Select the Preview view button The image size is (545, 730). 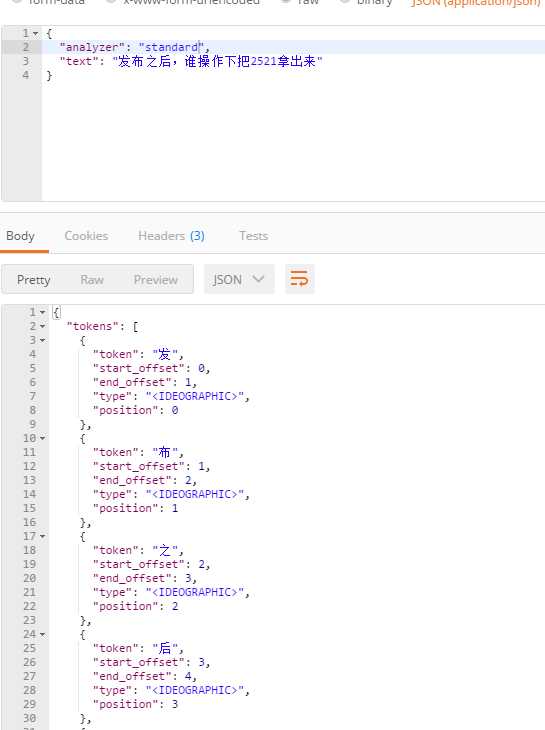(x=155, y=280)
